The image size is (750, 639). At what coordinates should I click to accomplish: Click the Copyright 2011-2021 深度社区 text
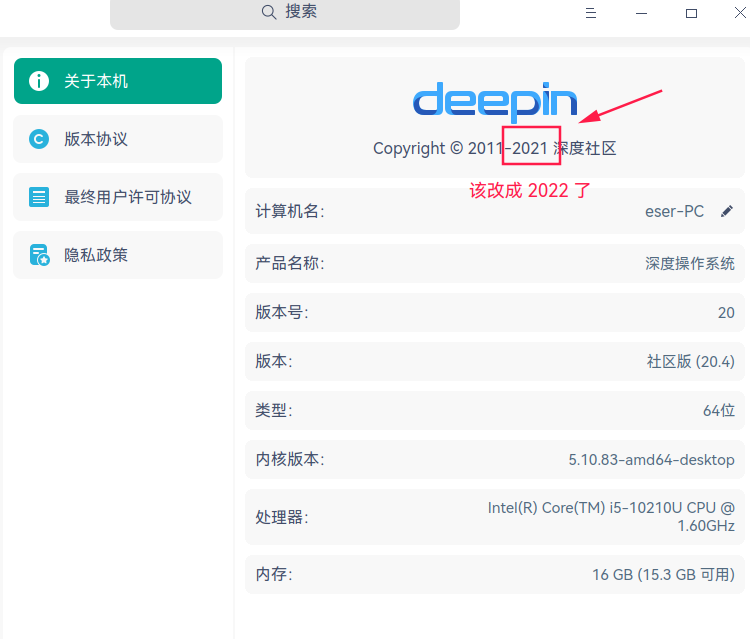[495, 148]
